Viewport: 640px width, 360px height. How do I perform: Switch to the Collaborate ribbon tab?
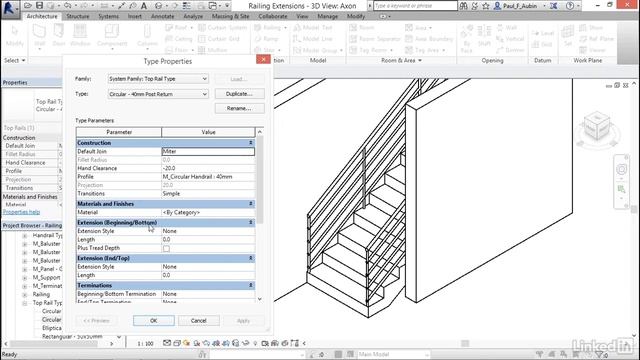point(273,16)
